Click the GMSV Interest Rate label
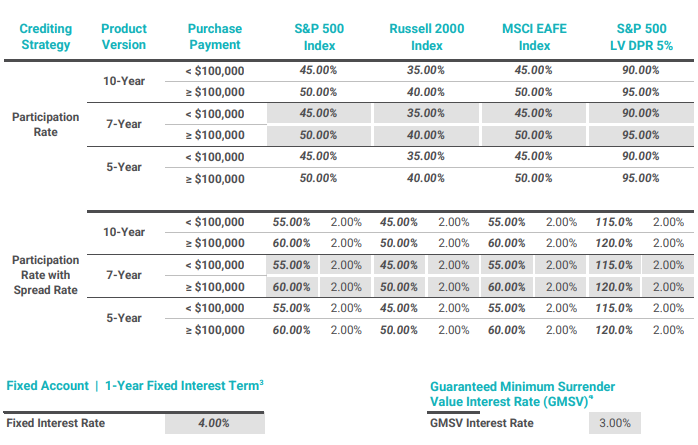Viewport: 698px width, 445px height. click(482, 423)
